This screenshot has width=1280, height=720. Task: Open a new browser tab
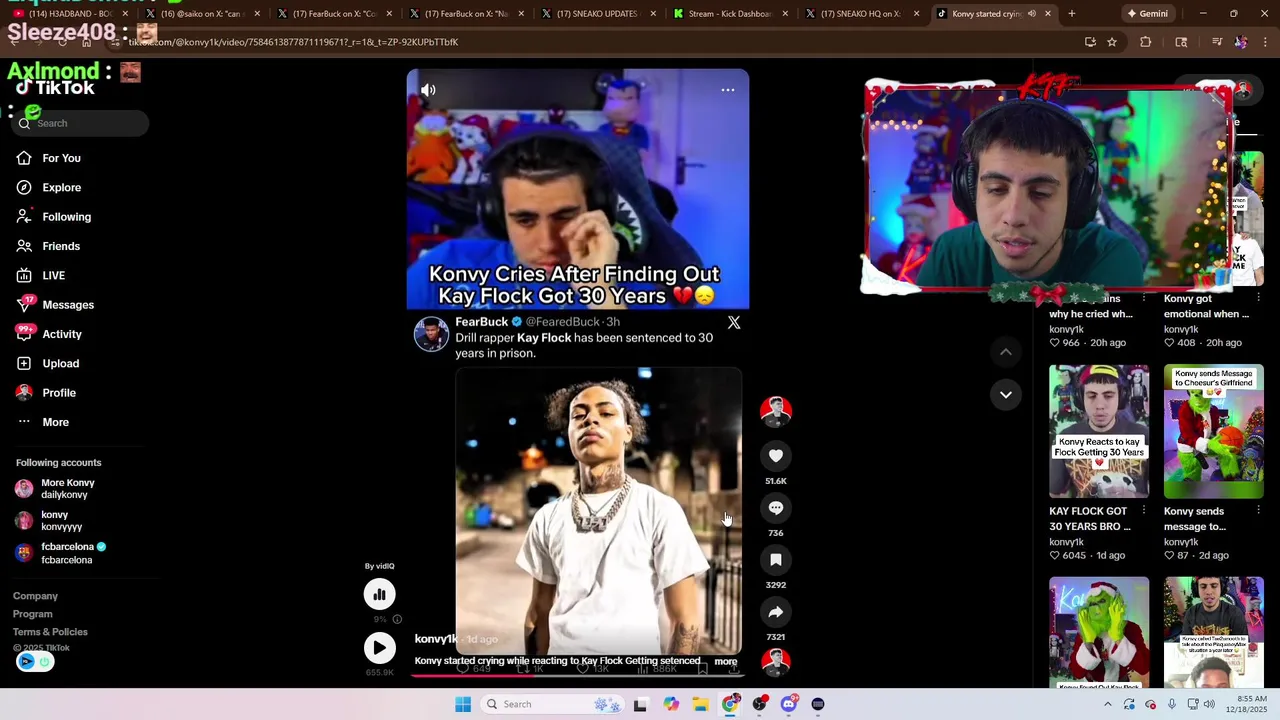coord(1071,14)
